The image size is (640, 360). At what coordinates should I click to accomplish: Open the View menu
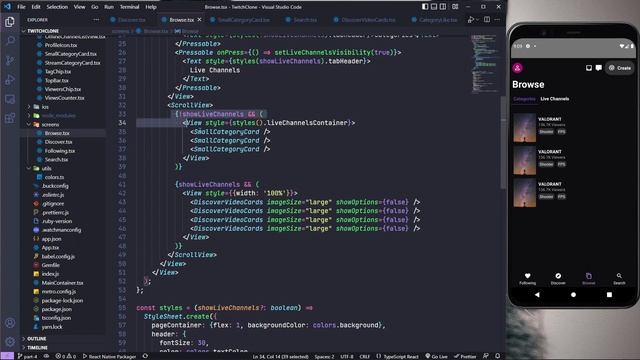coord(79,7)
